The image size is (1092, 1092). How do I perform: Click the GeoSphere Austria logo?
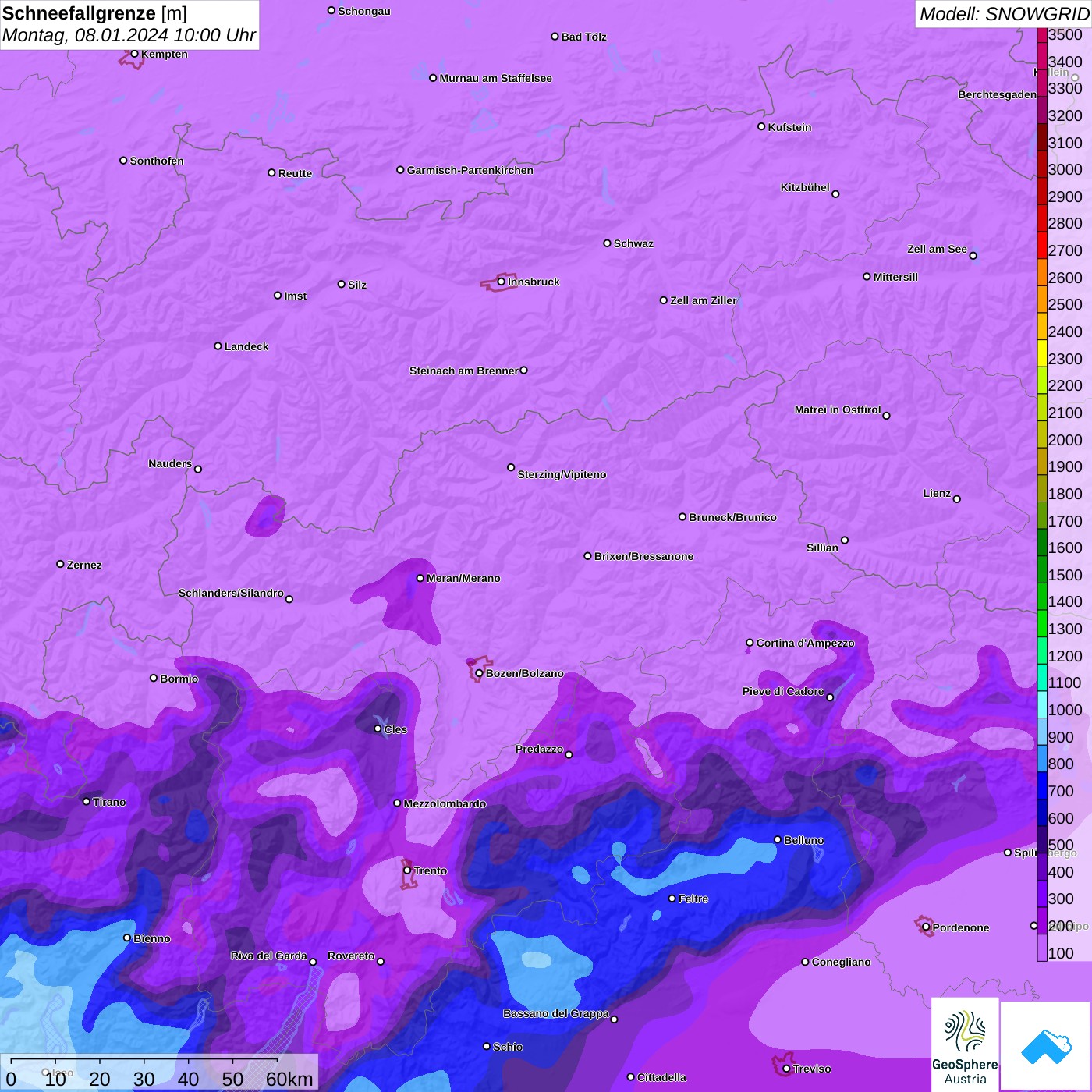pyautogui.click(x=965, y=1045)
